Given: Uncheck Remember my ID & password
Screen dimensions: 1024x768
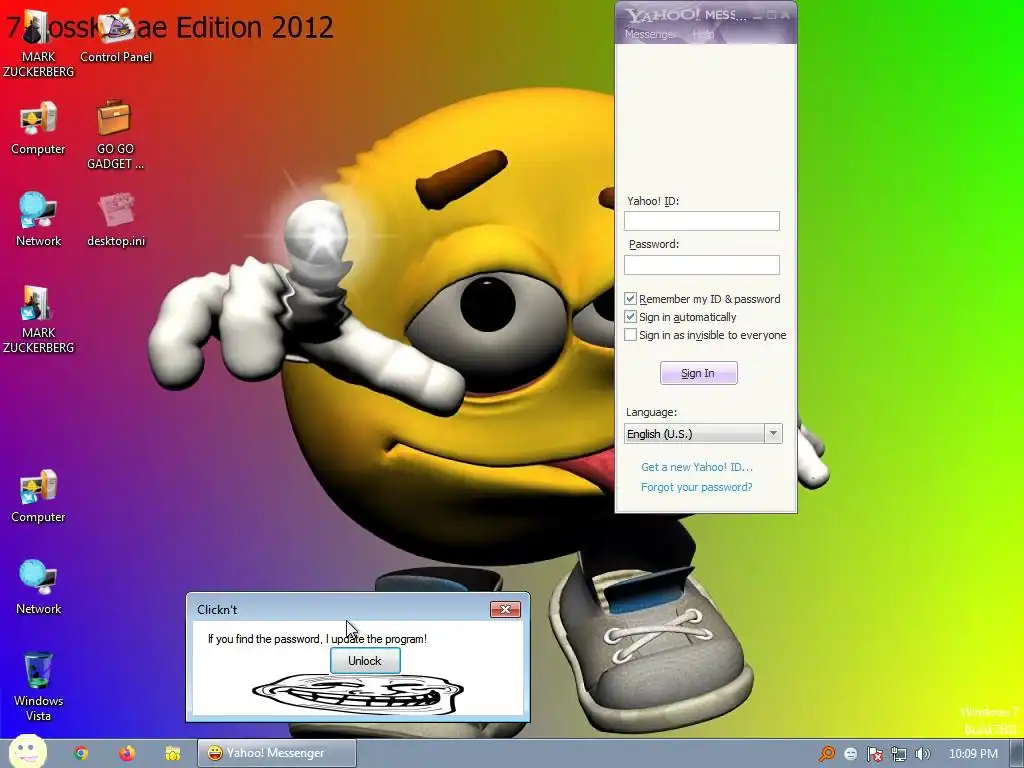Looking at the screenshot, I should click(630, 298).
